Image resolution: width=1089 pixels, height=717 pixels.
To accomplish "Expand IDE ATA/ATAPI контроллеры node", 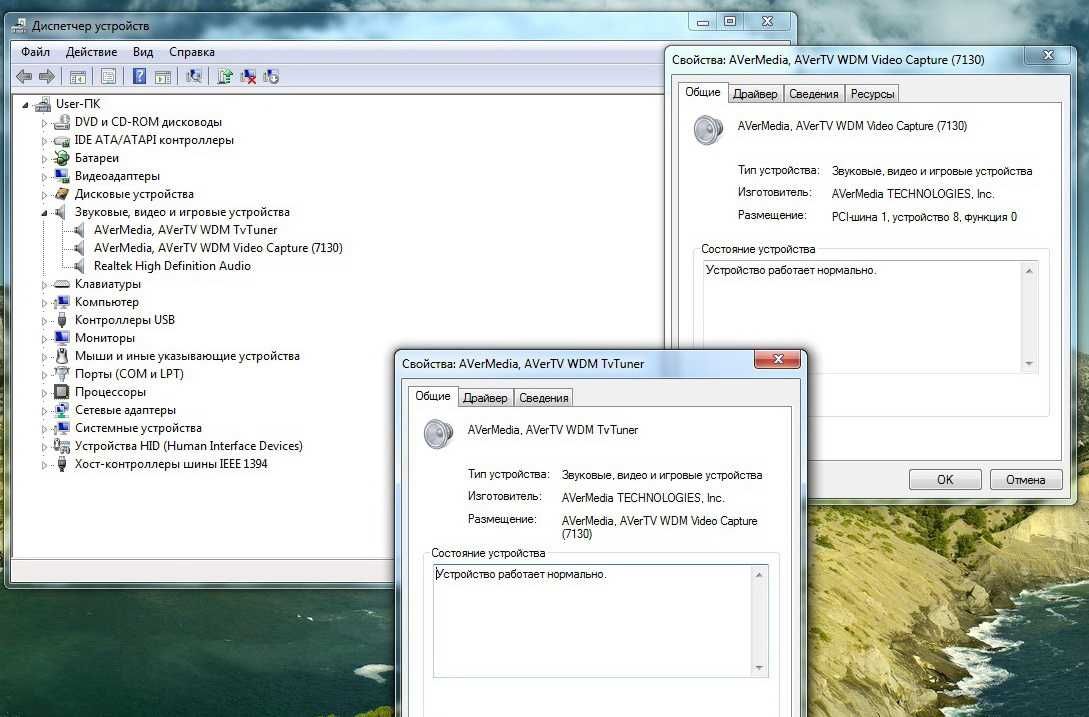I will (44, 141).
